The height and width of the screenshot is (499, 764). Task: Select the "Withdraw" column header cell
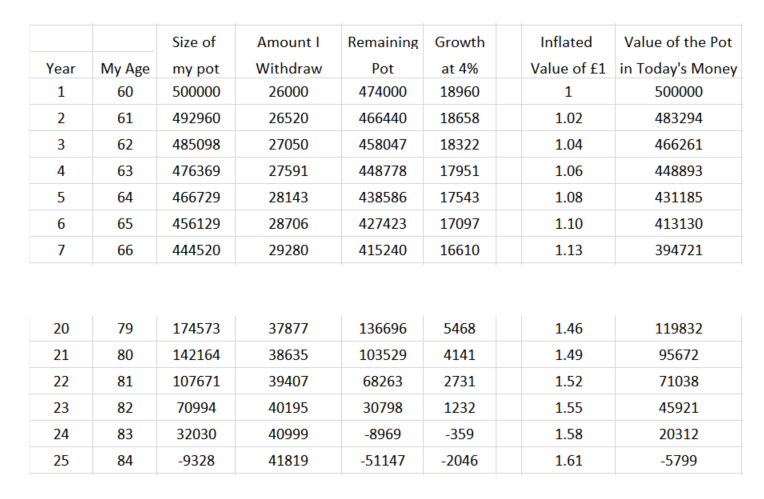(287, 69)
